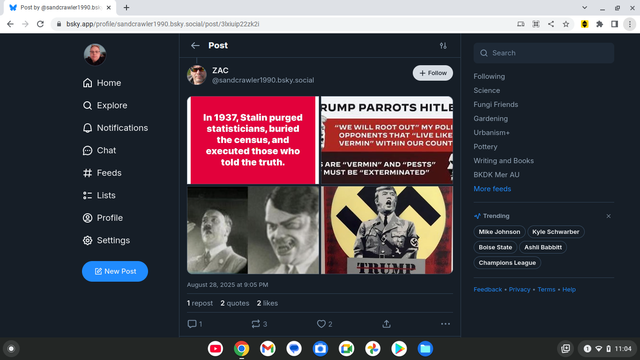Screen dimensions: 640x360
Task: Open the system tray clock showing 11:04
Action: (x=623, y=349)
